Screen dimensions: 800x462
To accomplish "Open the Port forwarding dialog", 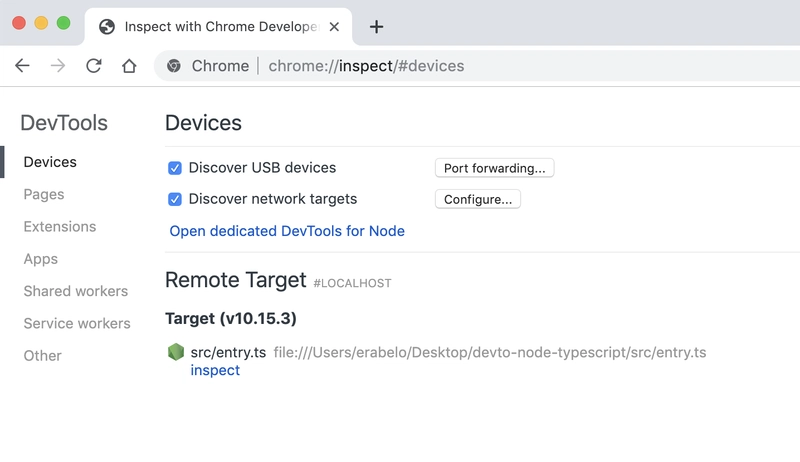I will [x=494, y=168].
